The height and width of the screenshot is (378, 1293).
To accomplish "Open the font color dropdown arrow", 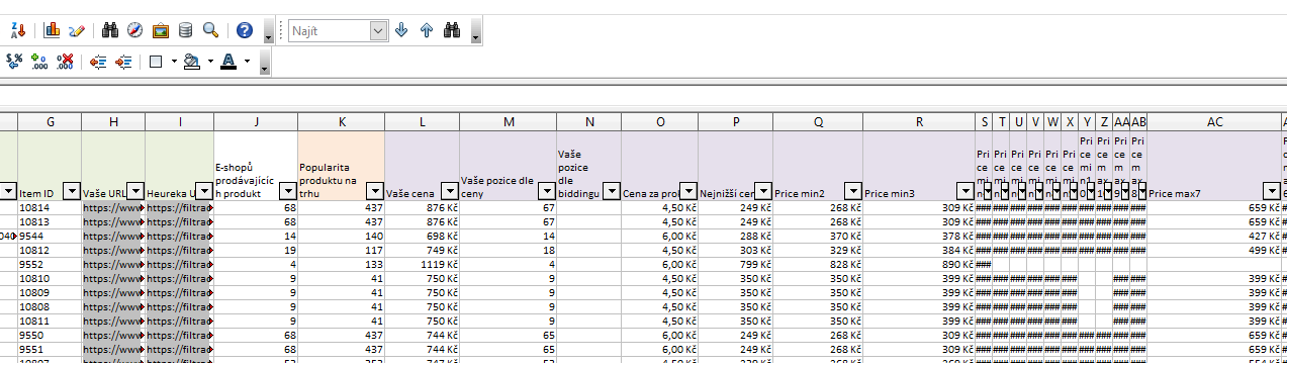I will pyautogui.click(x=247, y=61).
